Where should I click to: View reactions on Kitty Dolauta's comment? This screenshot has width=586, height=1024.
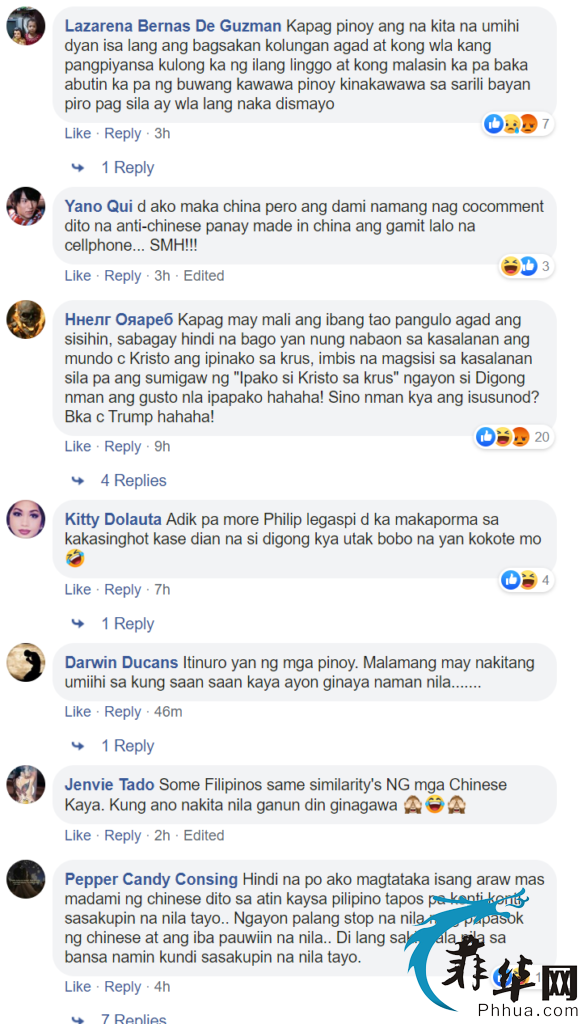click(526, 579)
